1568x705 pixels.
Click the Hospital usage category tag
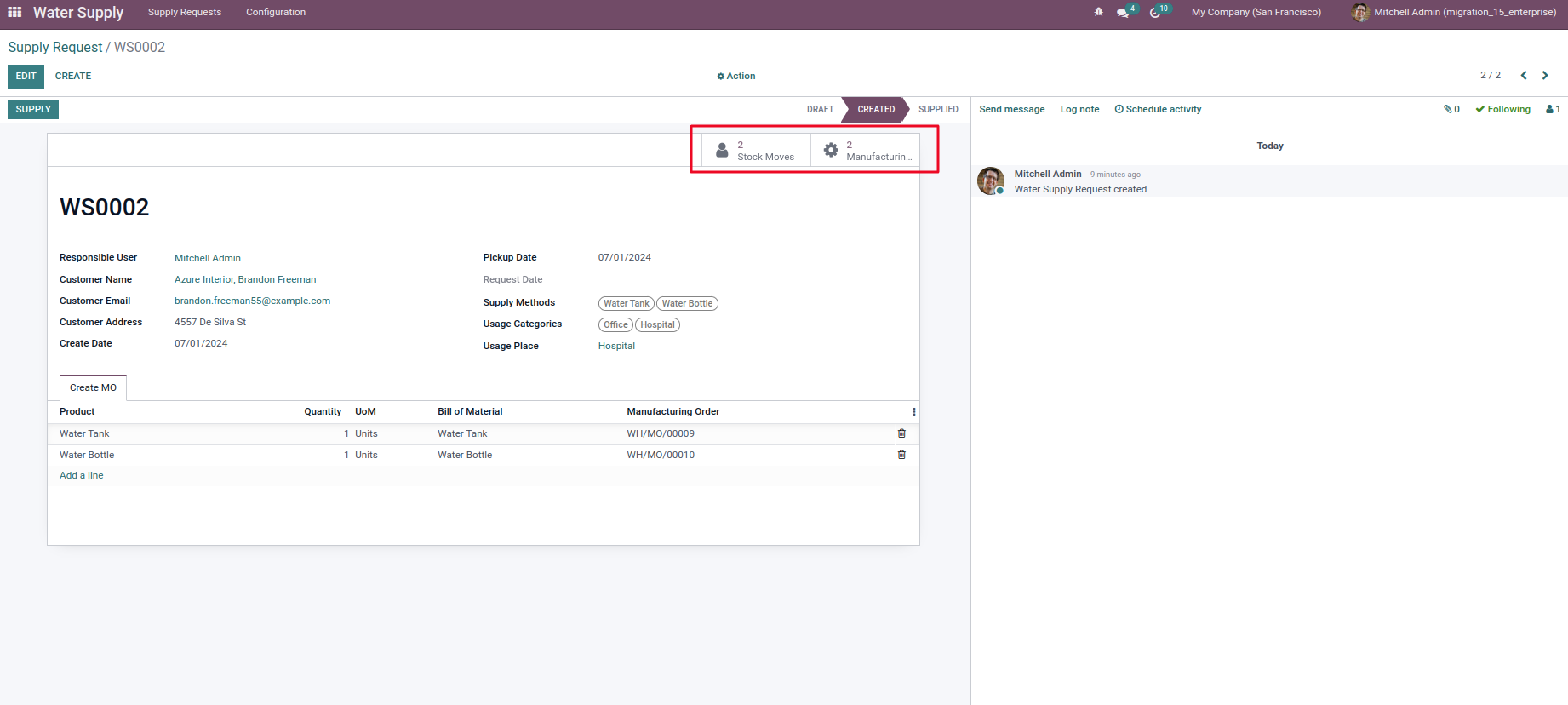657,324
